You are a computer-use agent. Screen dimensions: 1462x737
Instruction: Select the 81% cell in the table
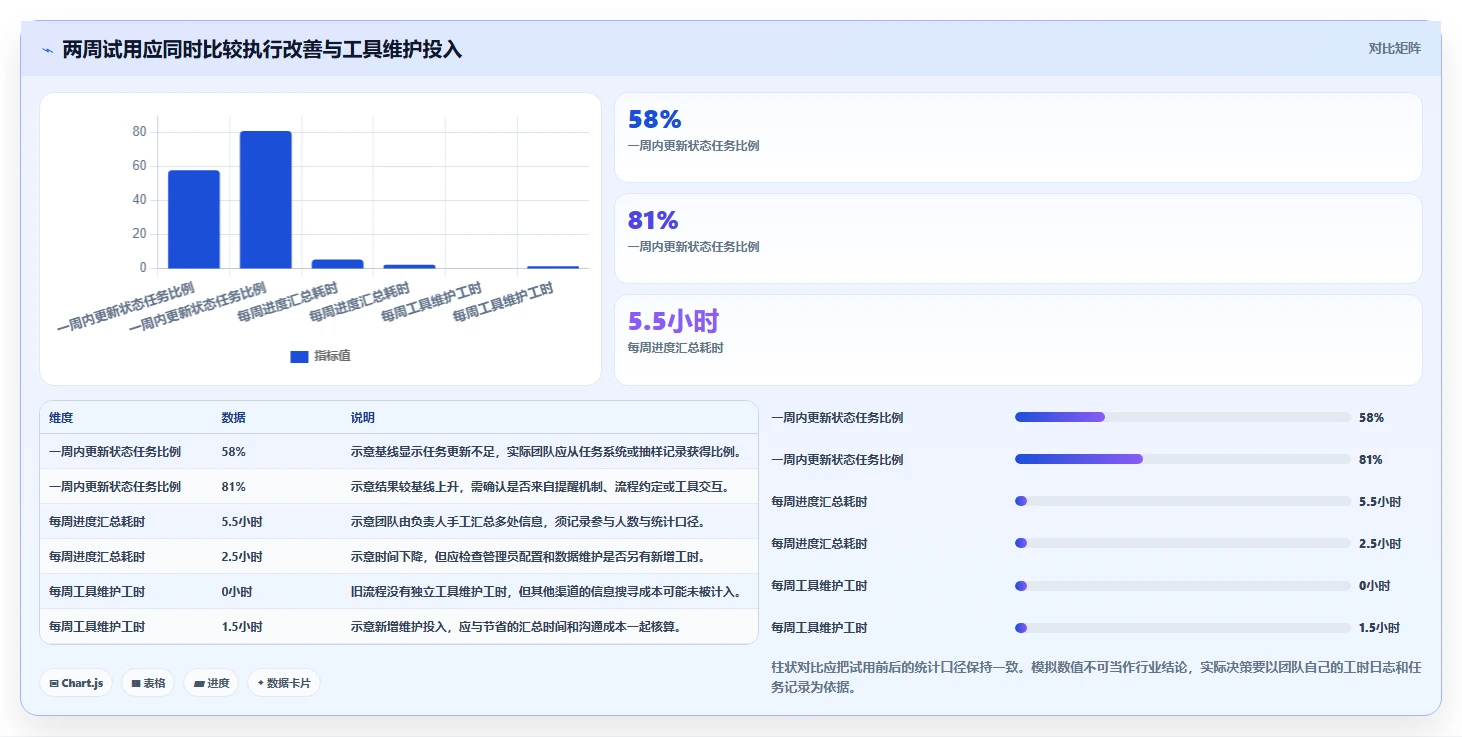pos(234,487)
